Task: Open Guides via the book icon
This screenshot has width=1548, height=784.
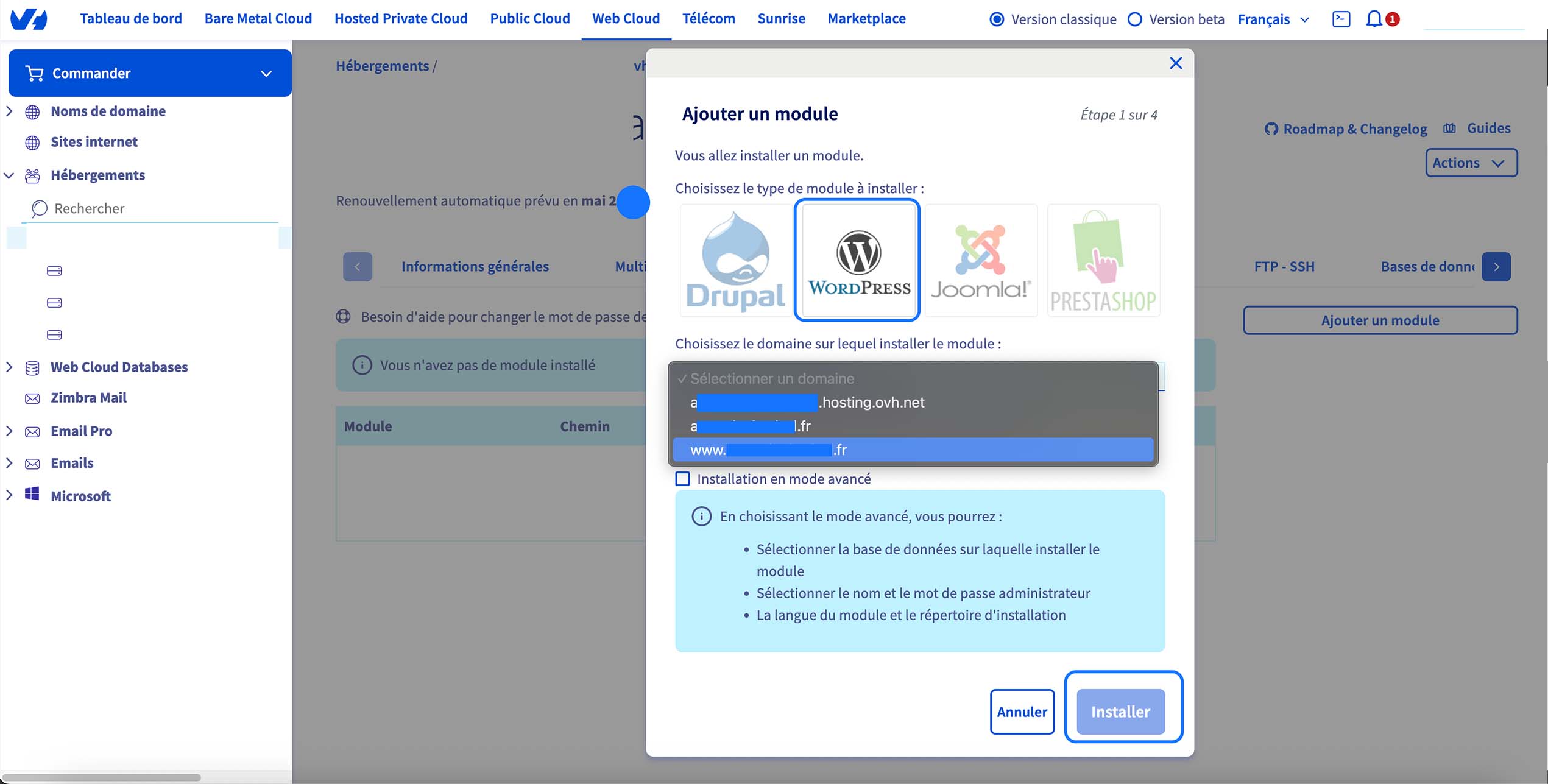Action: pyautogui.click(x=1451, y=128)
